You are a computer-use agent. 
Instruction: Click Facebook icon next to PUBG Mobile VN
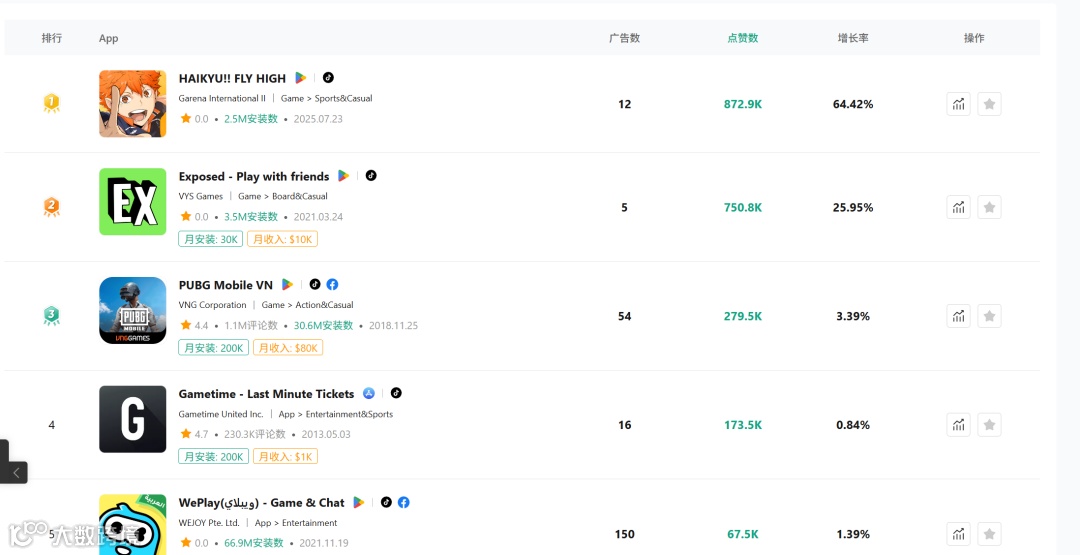332,285
